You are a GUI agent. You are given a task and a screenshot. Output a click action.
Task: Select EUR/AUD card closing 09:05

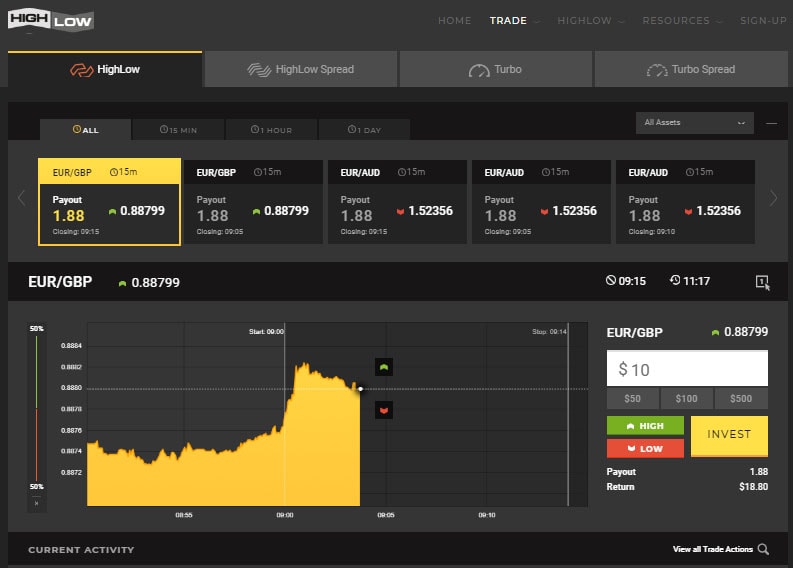[541, 202]
